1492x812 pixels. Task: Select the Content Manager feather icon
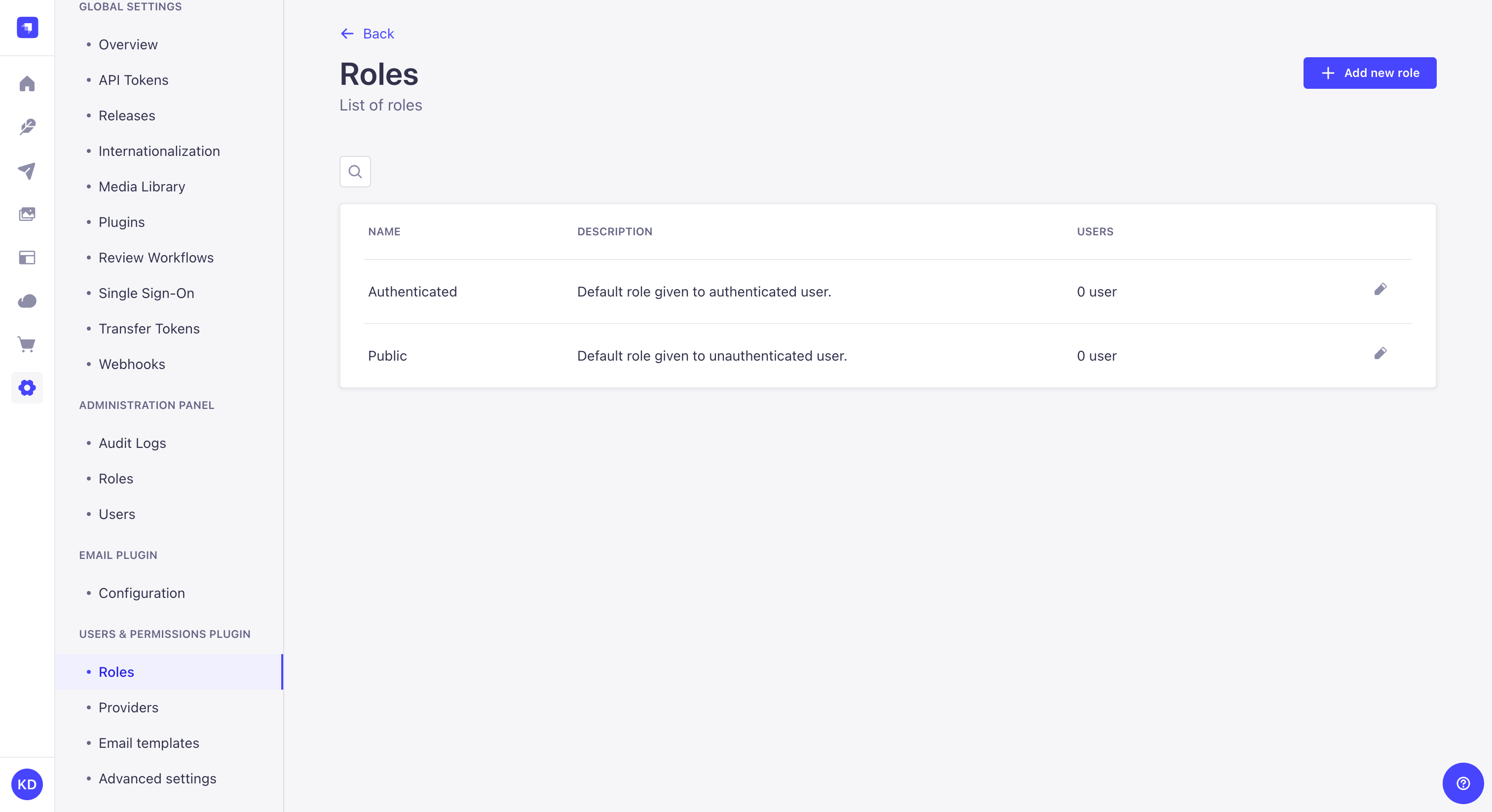[27, 127]
